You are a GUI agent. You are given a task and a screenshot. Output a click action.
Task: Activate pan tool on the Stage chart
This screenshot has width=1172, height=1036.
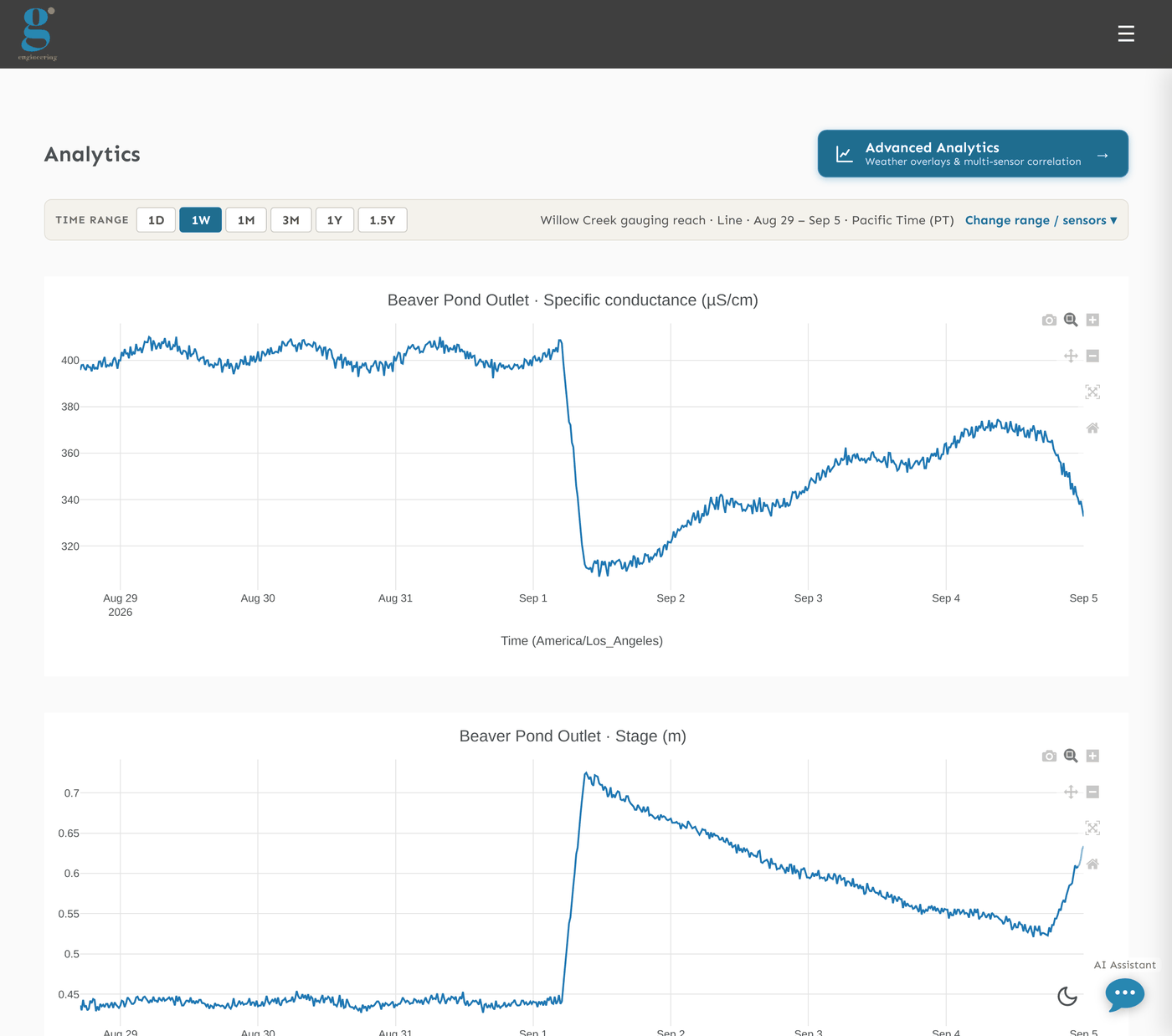coord(1071,792)
